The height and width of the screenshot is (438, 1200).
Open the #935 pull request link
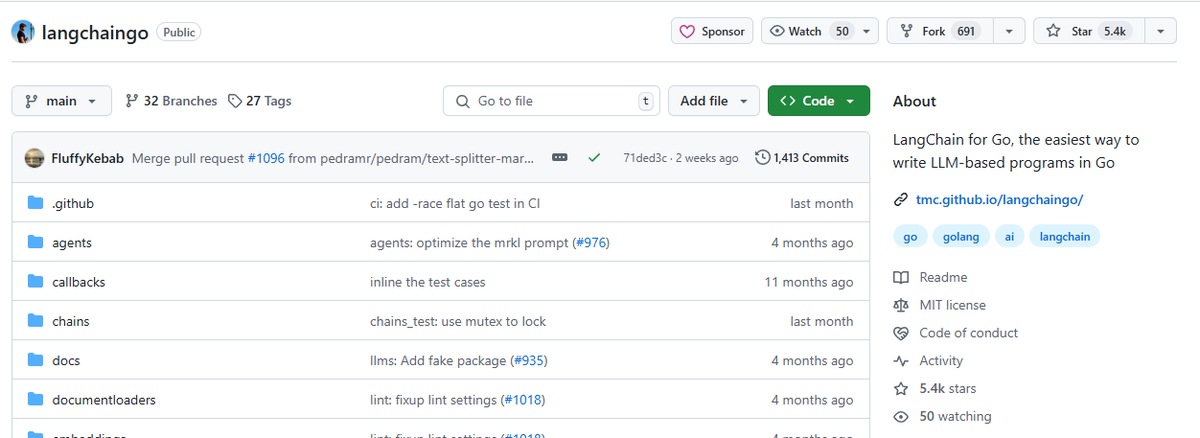pyautogui.click(x=529, y=360)
